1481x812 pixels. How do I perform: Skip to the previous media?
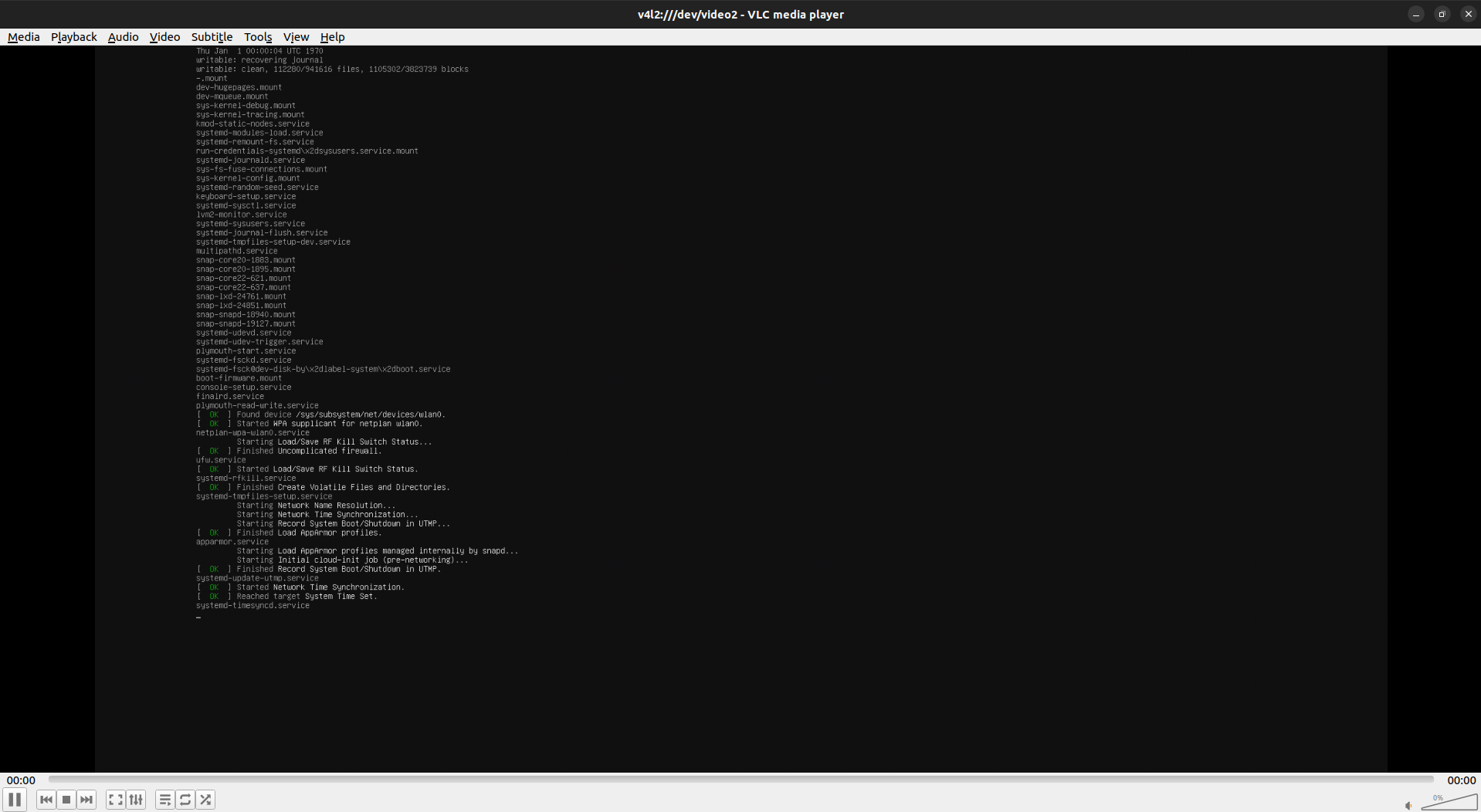click(x=46, y=800)
